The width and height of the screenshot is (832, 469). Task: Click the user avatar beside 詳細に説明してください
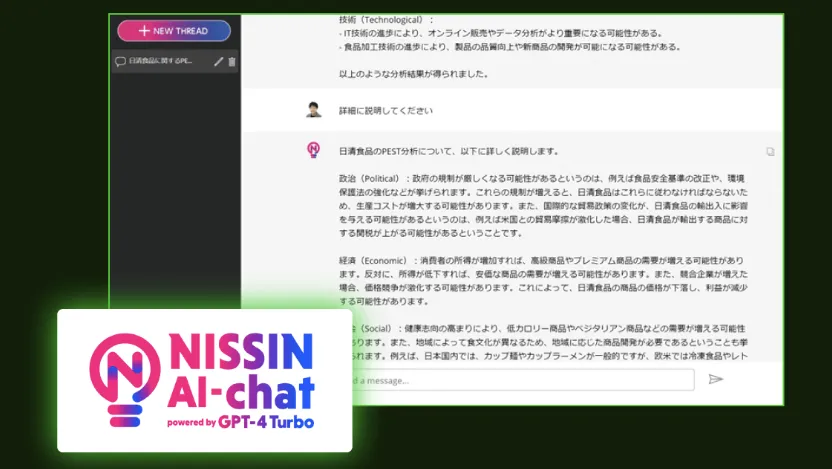tap(313, 110)
